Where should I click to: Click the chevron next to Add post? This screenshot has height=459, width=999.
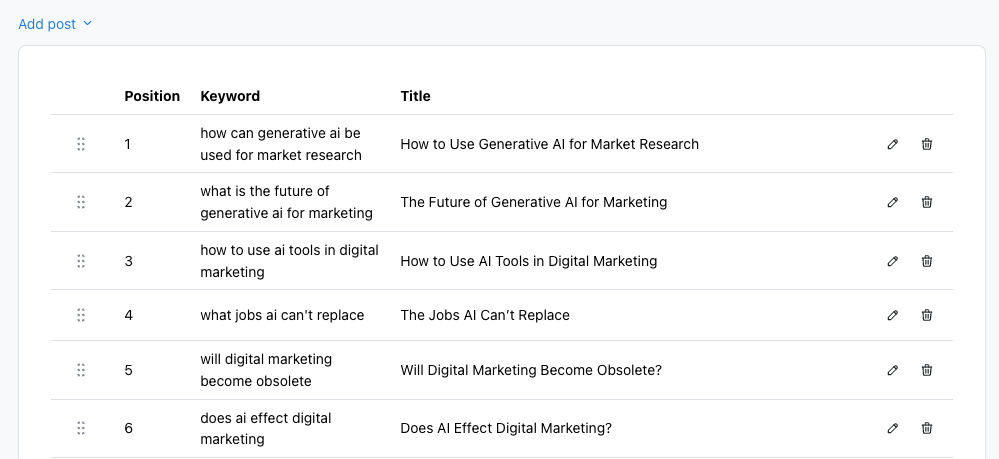pyautogui.click(x=88, y=24)
